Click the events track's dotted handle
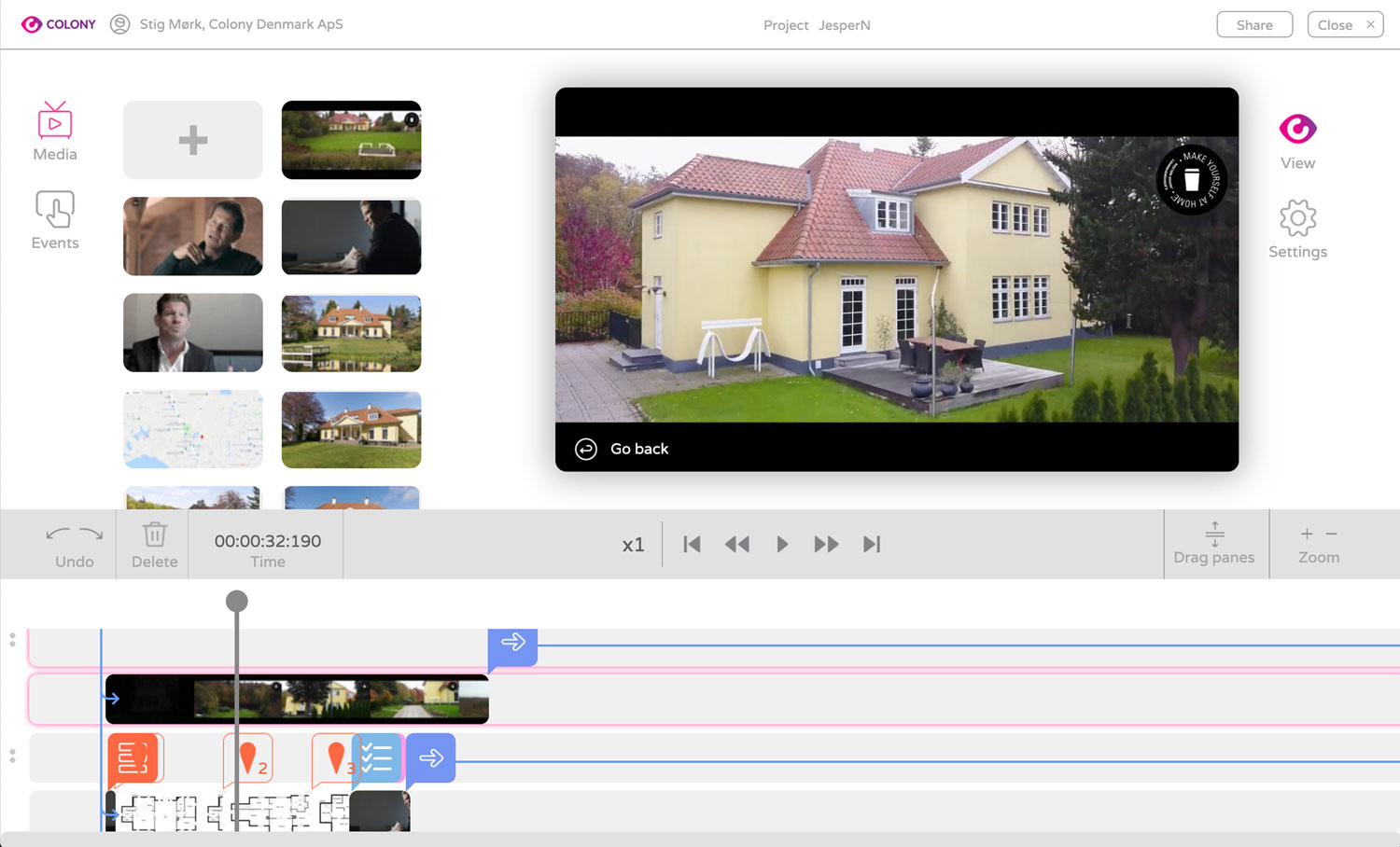Screen dimensions: 1400x847 (x=12, y=756)
